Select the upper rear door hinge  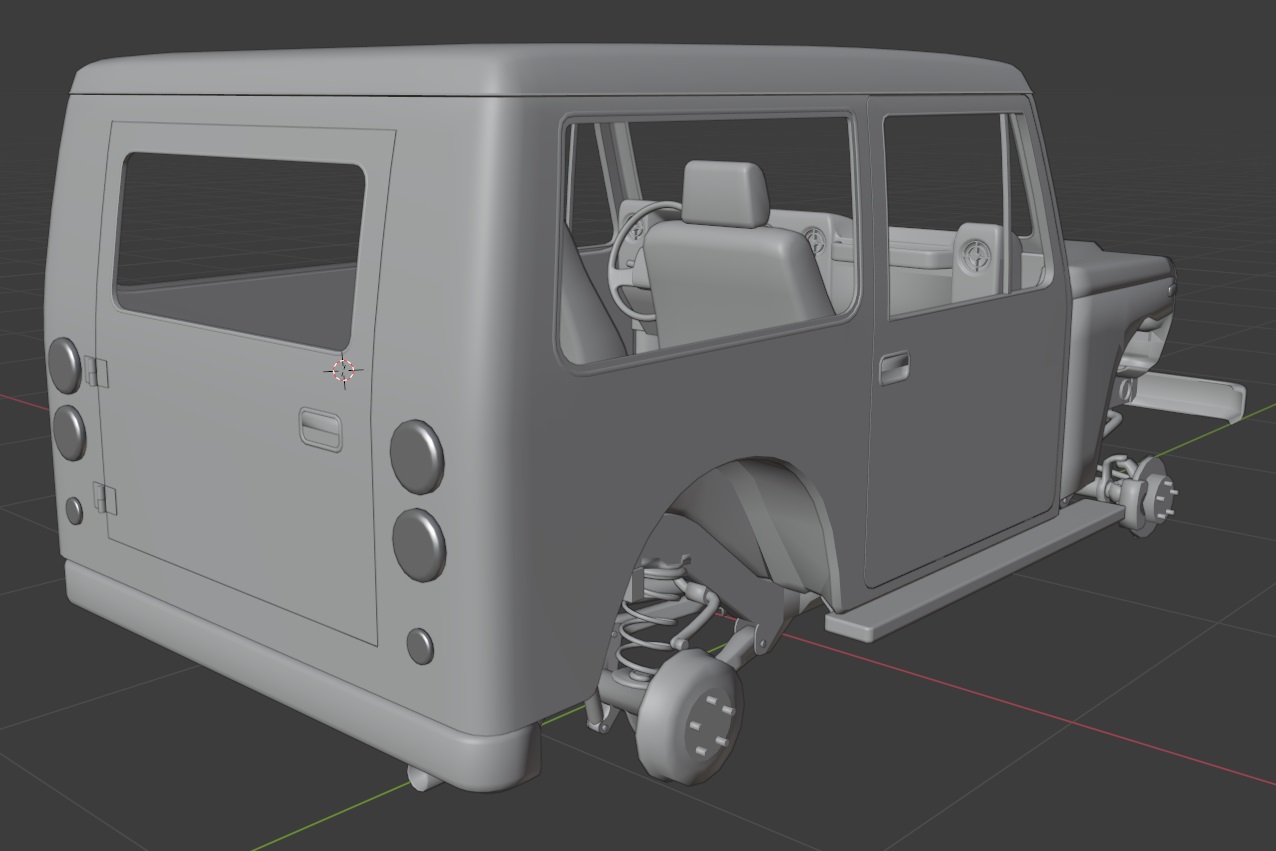point(97,372)
